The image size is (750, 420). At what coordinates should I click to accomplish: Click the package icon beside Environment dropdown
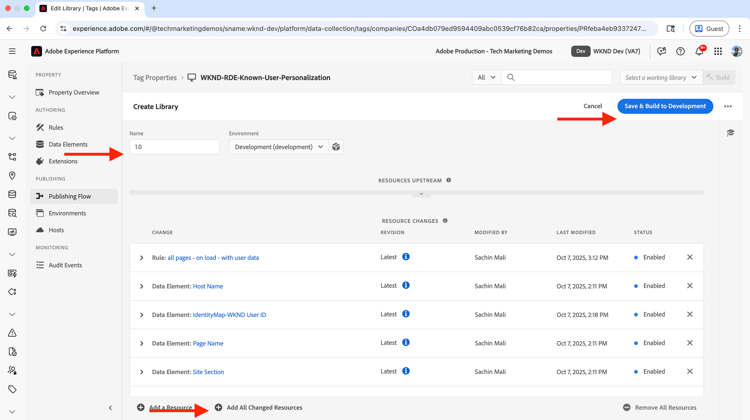pyautogui.click(x=336, y=147)
